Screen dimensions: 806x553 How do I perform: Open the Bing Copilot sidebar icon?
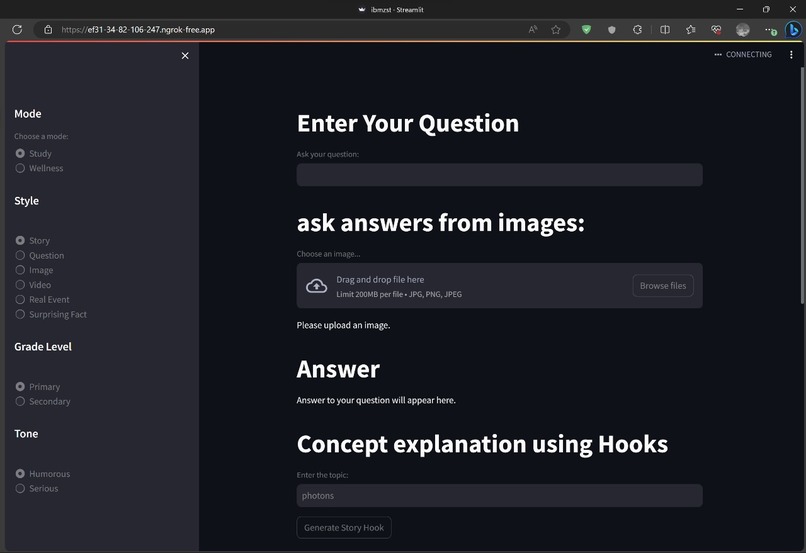pyautogui.click(x=794, y=30)
